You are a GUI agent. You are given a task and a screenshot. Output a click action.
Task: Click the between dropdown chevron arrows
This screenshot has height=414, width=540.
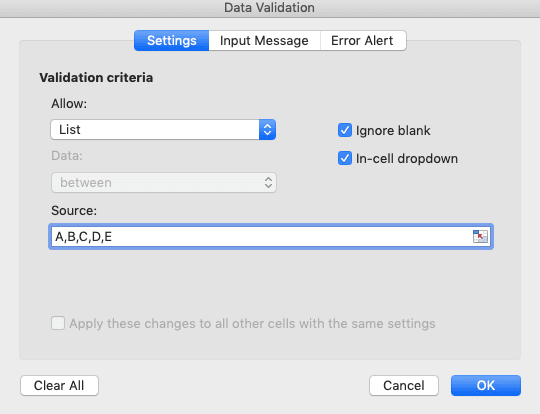click(x=269, y=183)
